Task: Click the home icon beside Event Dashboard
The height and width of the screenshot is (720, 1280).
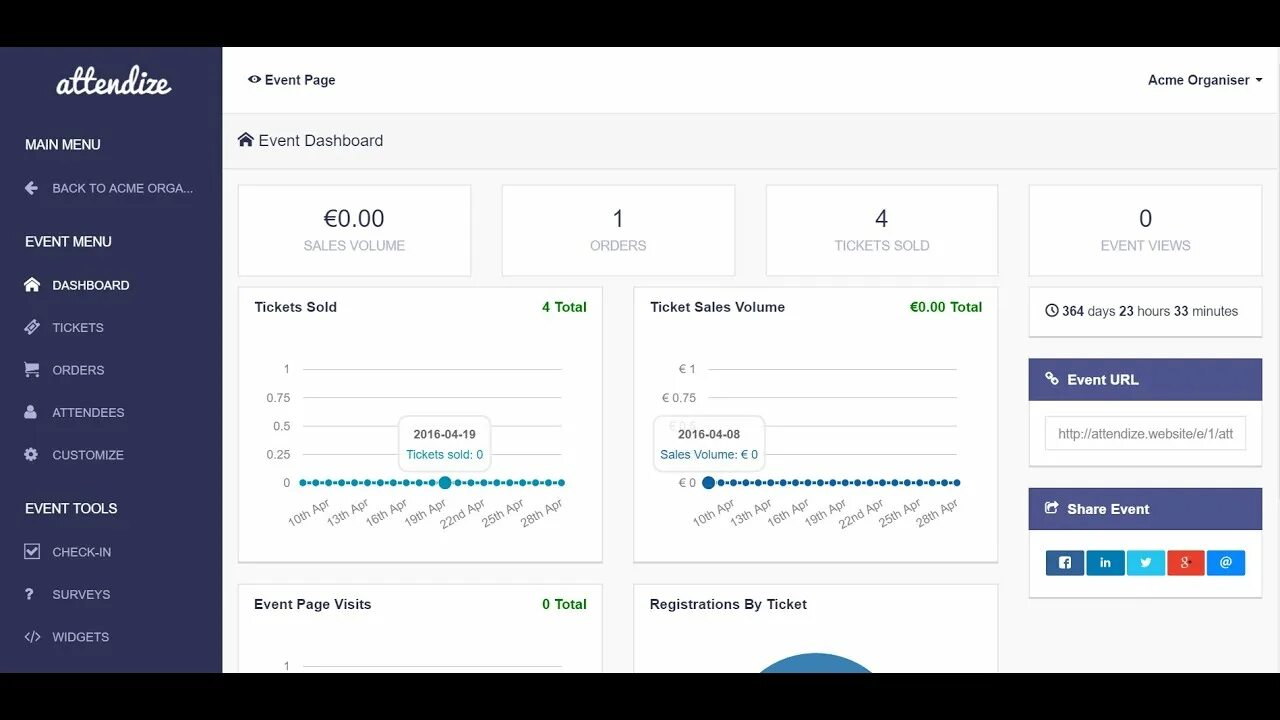Action: [246, 140]
